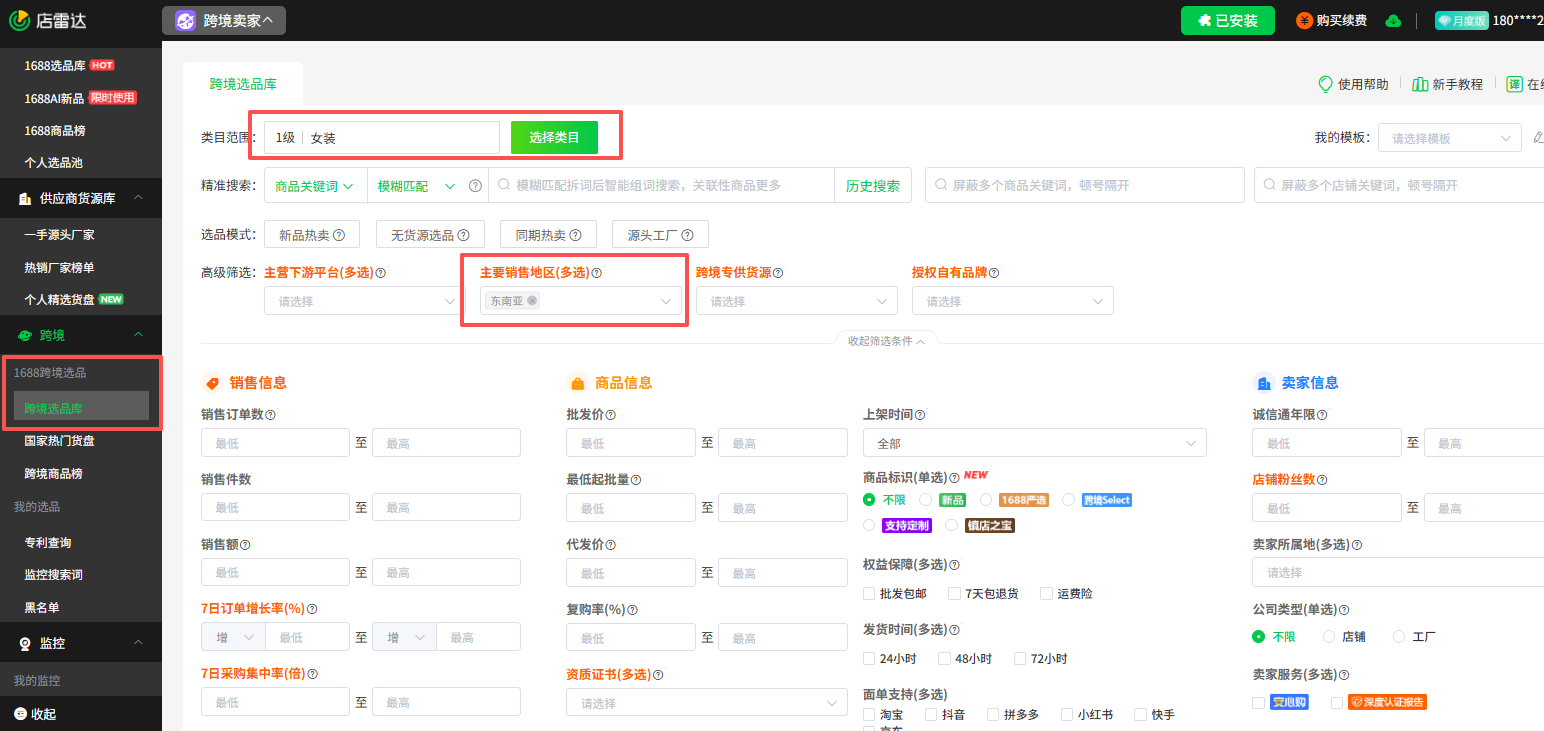Click help icon next to 跨境专供货源
Screen dimensions: 1544x731
pos(778,272)
